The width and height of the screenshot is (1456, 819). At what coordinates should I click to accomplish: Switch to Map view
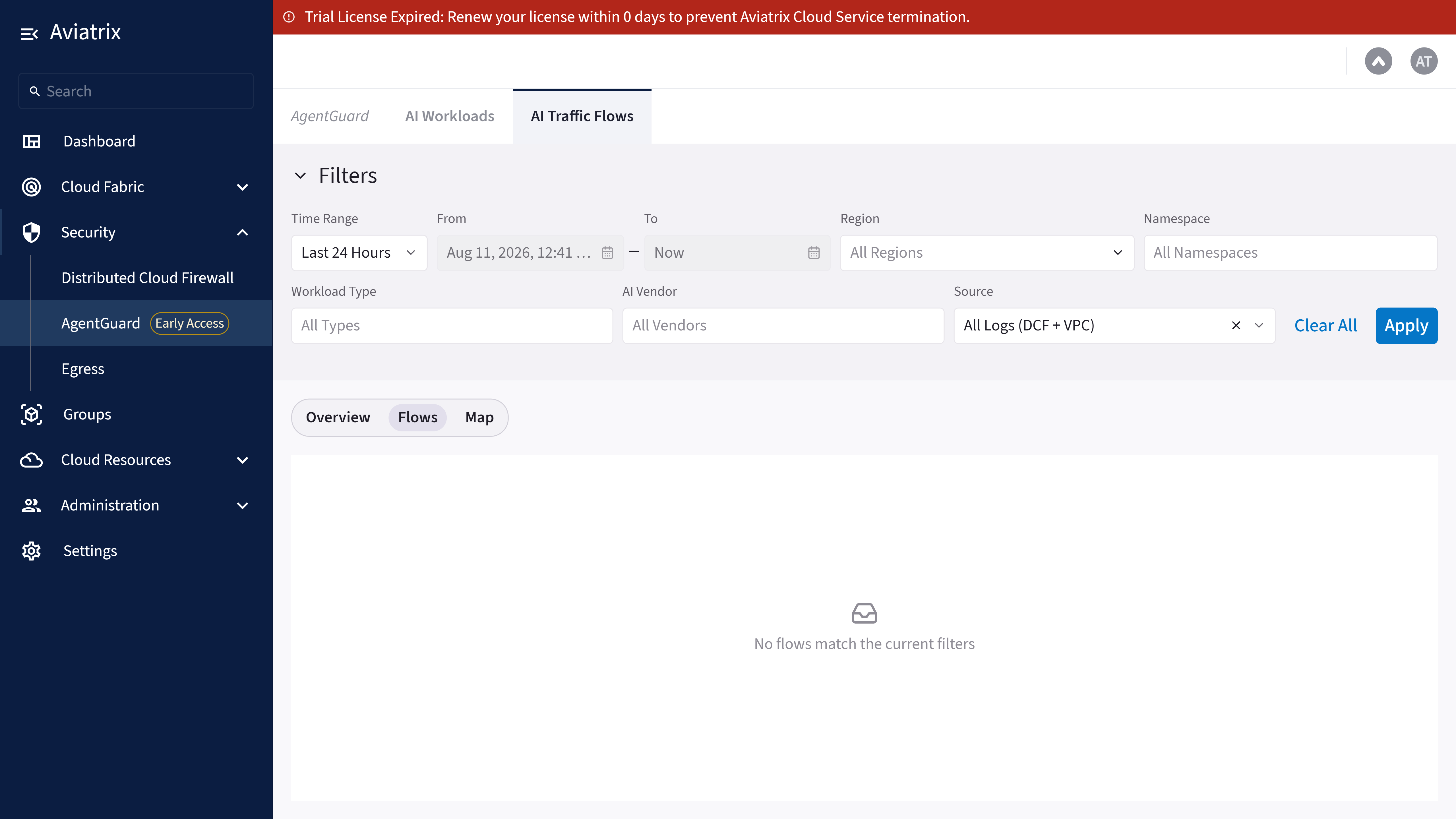(x=479, y=418)
